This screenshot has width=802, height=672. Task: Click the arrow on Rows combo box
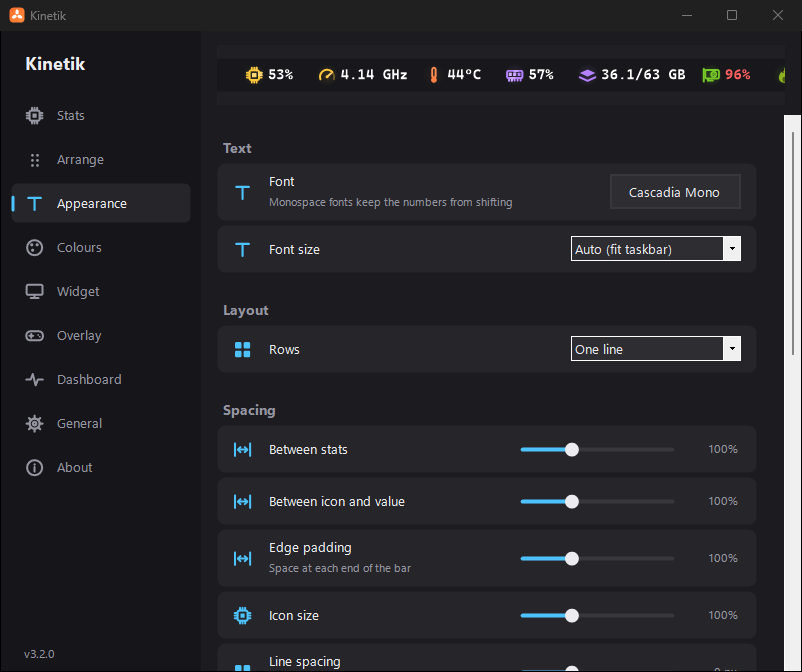click(x=732, y=349)
